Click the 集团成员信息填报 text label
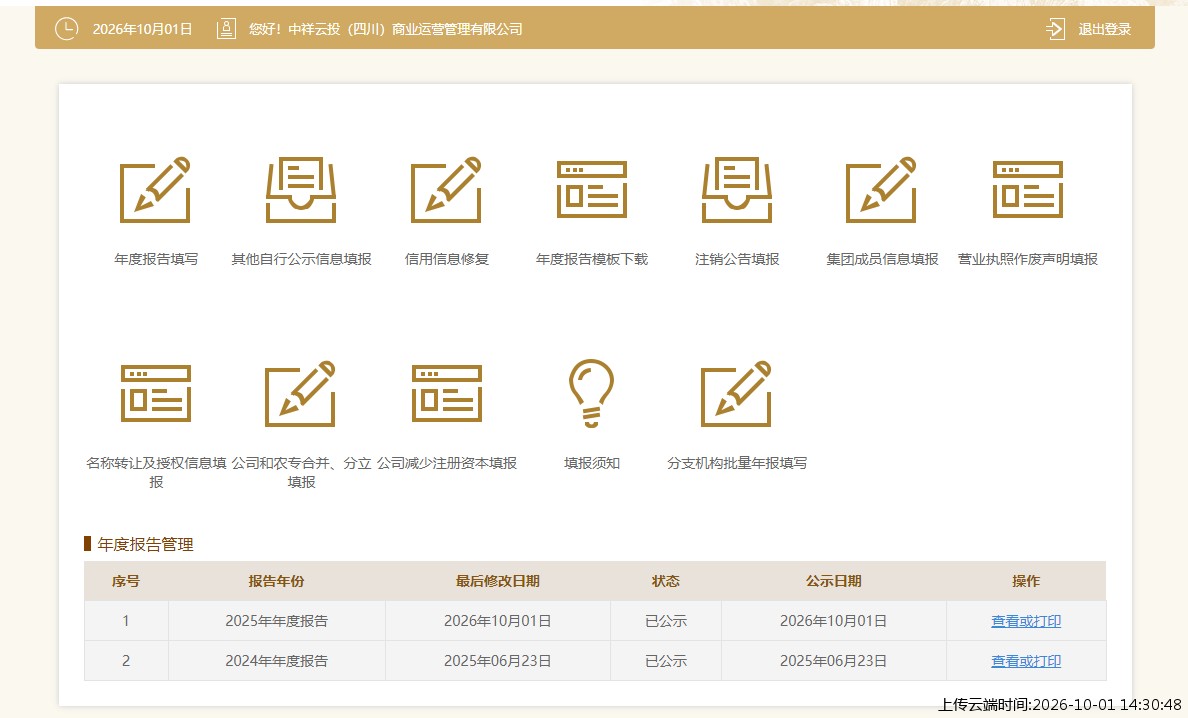 pyautogui.click(x=882, y=259)
